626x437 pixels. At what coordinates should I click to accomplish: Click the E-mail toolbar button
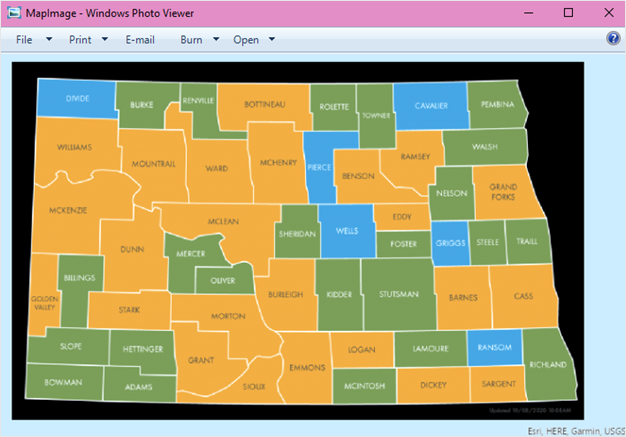tap(140, 40)
